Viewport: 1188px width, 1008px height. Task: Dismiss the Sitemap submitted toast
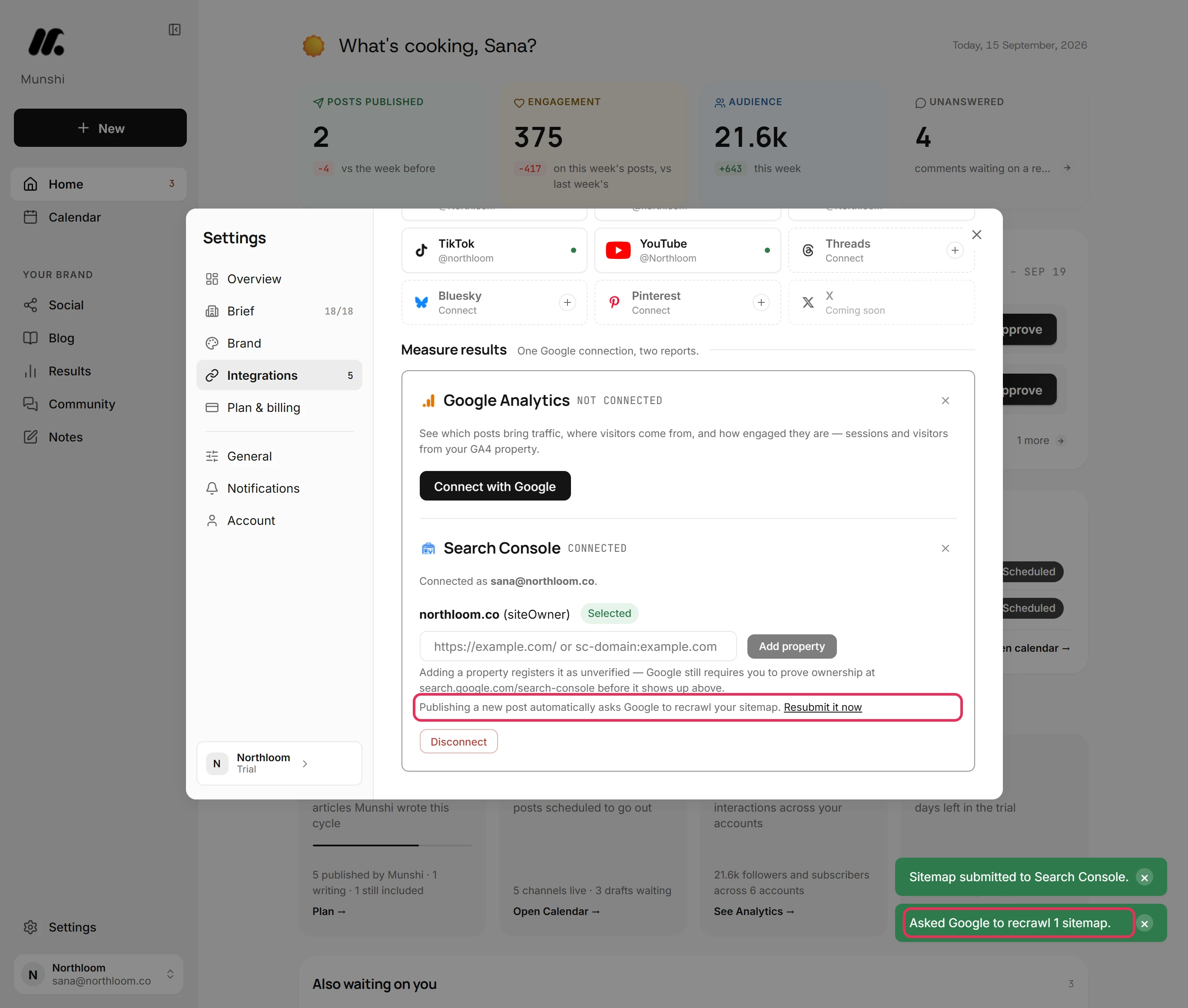(x=1144, y=877)
